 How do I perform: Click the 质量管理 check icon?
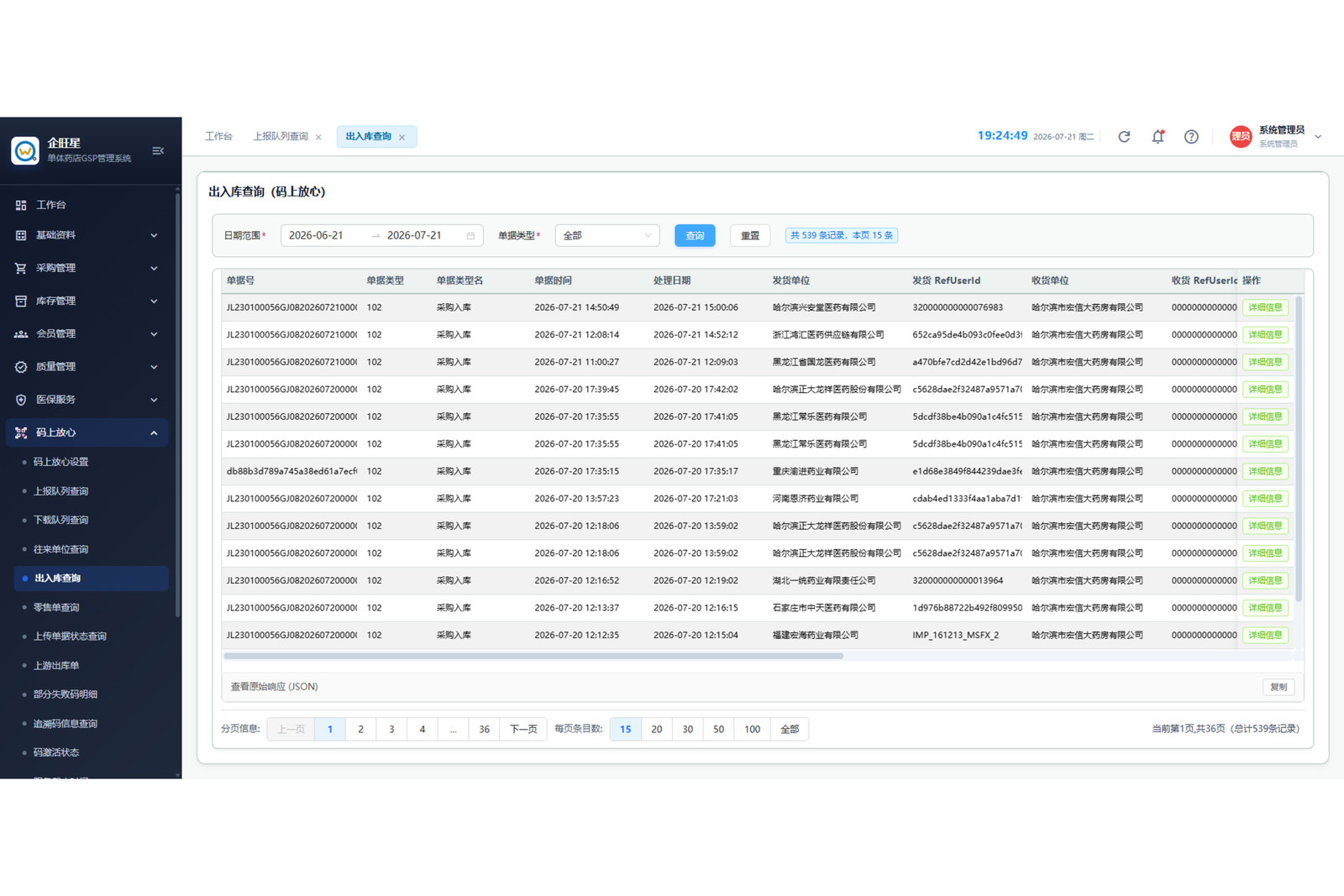21,366
